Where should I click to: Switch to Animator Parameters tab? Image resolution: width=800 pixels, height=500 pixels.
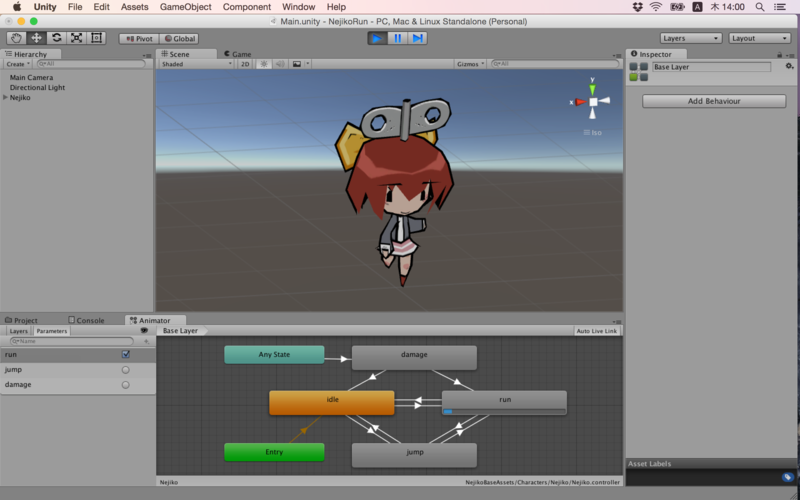coord(52,331)
